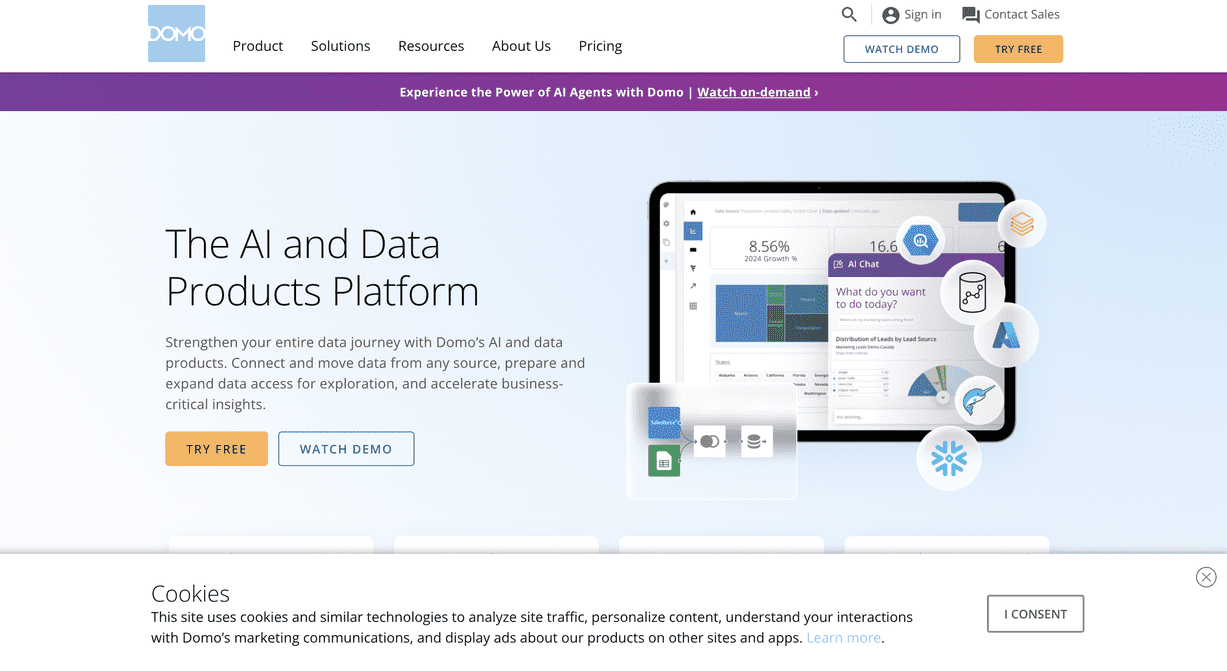This screenshot has width=1227, height=671.
Task: Click TRY FREE below the hero paragraph
Action: pos(216,449)
